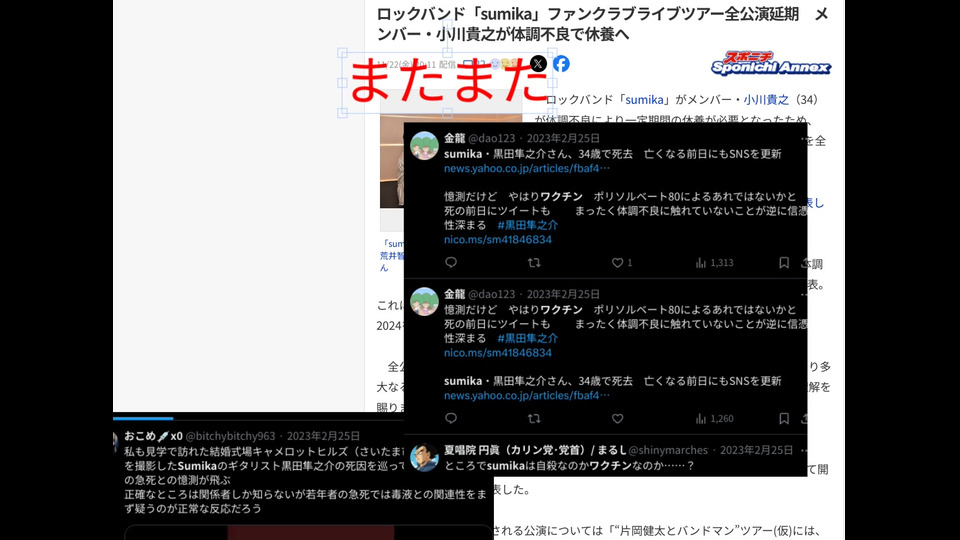Open 夏喝院 円眞 display name
The height and width of the screenshot is (540, 960).
[x=534, y=450]
